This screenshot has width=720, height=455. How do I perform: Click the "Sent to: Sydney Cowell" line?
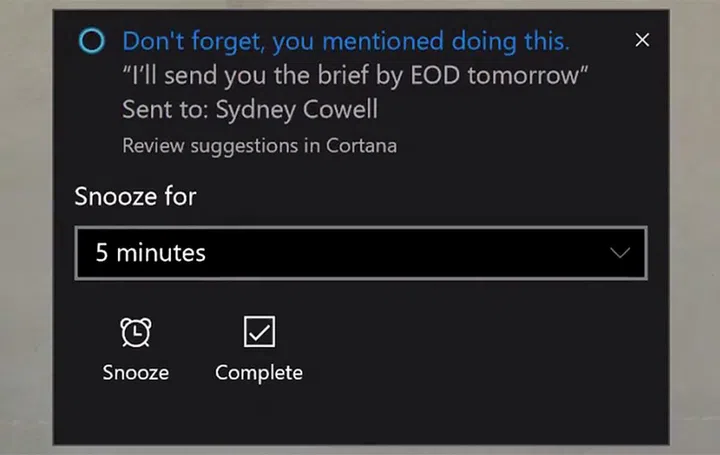coord(250,108)
